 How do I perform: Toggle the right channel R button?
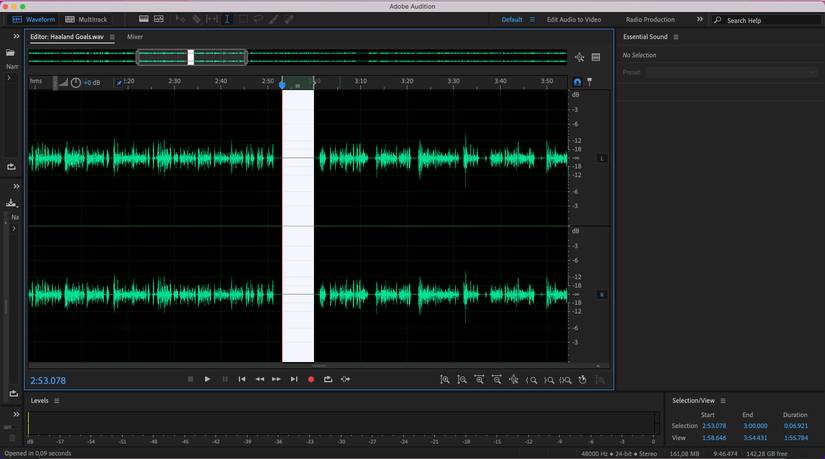pos(602,295)
